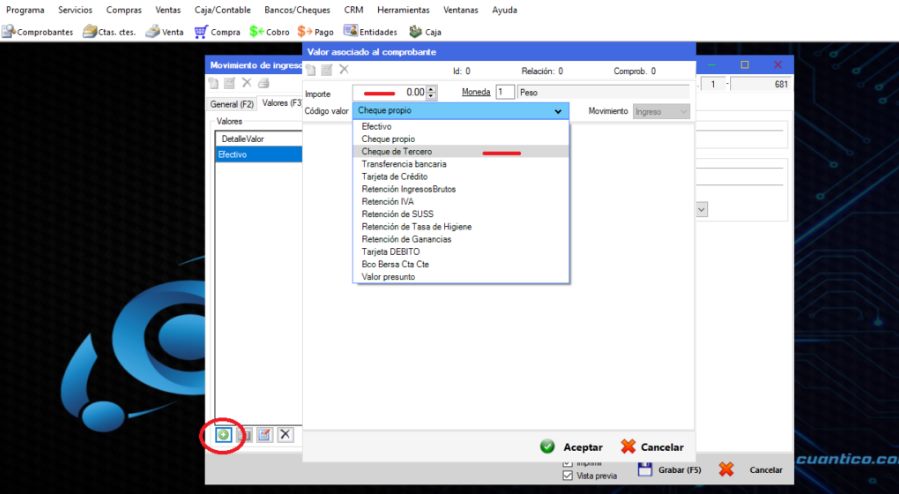This screenshot has height=494, width=899.
Task: Open the Ventas menu
Action: tap(168, 10)
